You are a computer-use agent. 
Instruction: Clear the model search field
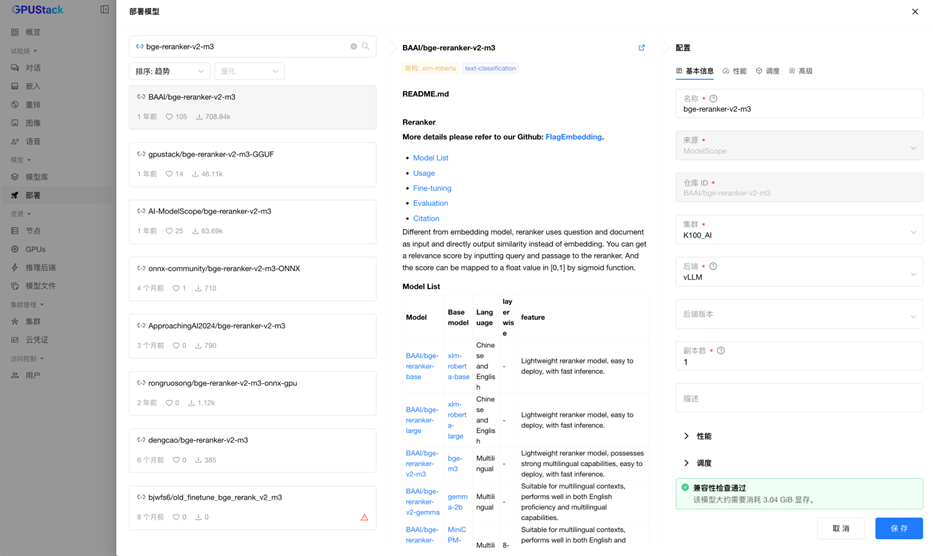[x=353, y=46]
